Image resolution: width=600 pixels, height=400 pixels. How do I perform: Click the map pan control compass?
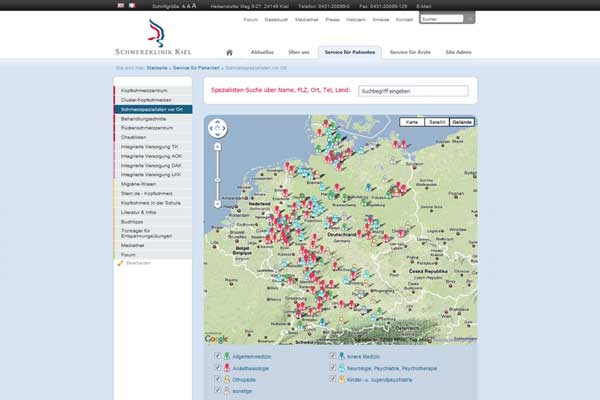pos(217,128)
